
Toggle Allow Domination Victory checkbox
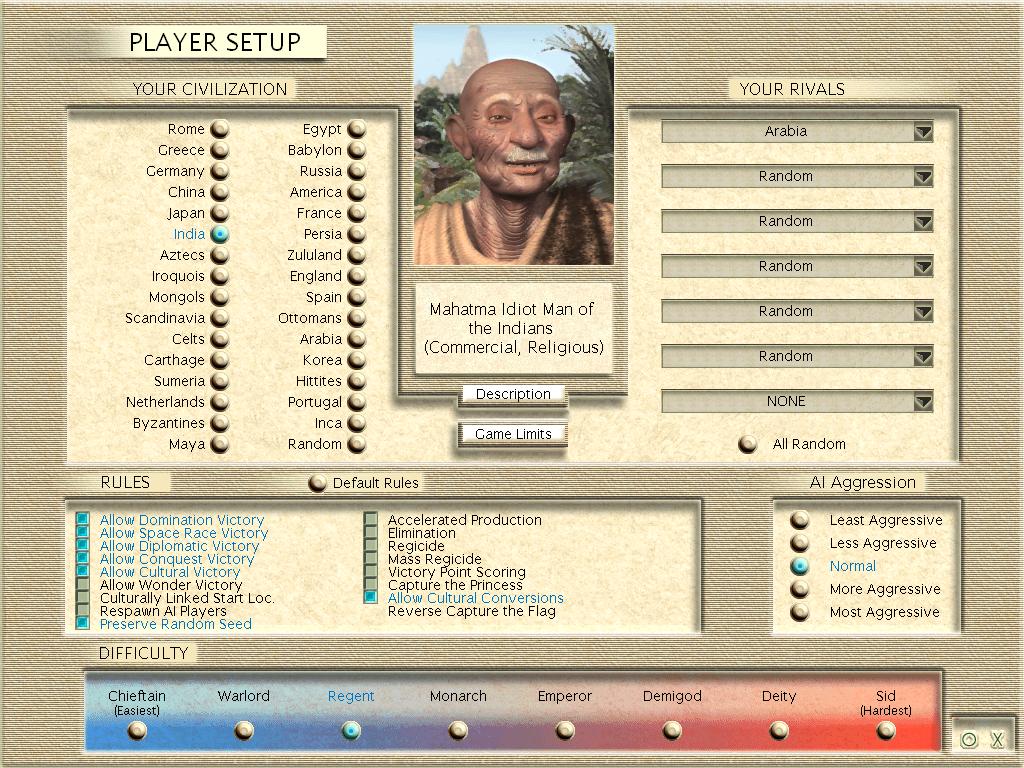(x=82, y=519)
